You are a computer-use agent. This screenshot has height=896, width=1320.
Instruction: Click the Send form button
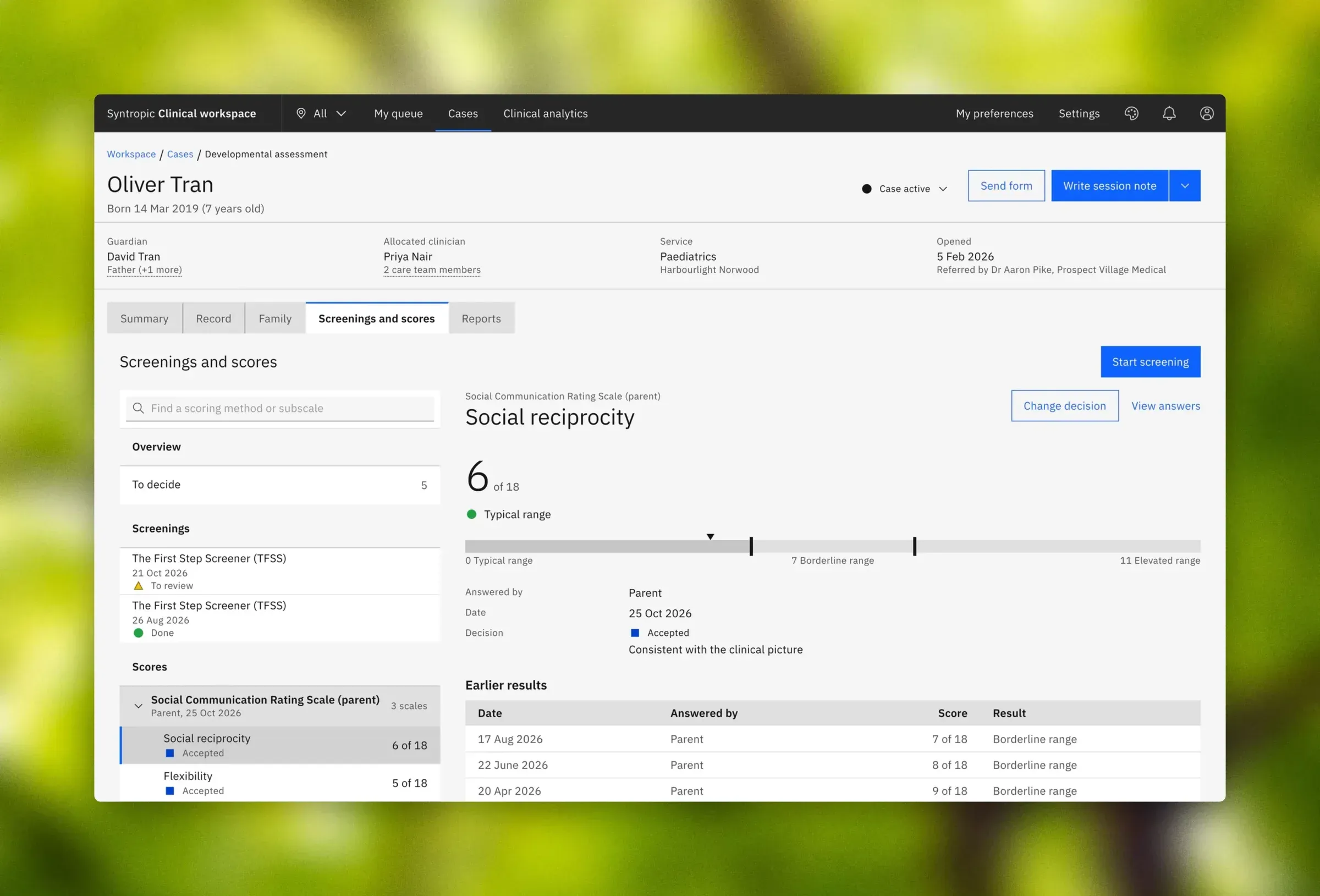pos(1006,186)
